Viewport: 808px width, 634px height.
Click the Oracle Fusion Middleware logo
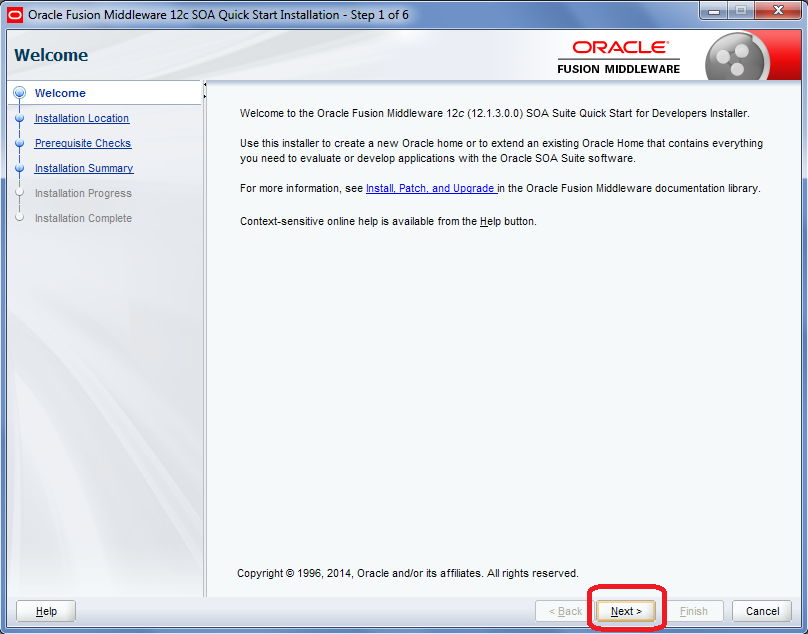tap(618, 55)
